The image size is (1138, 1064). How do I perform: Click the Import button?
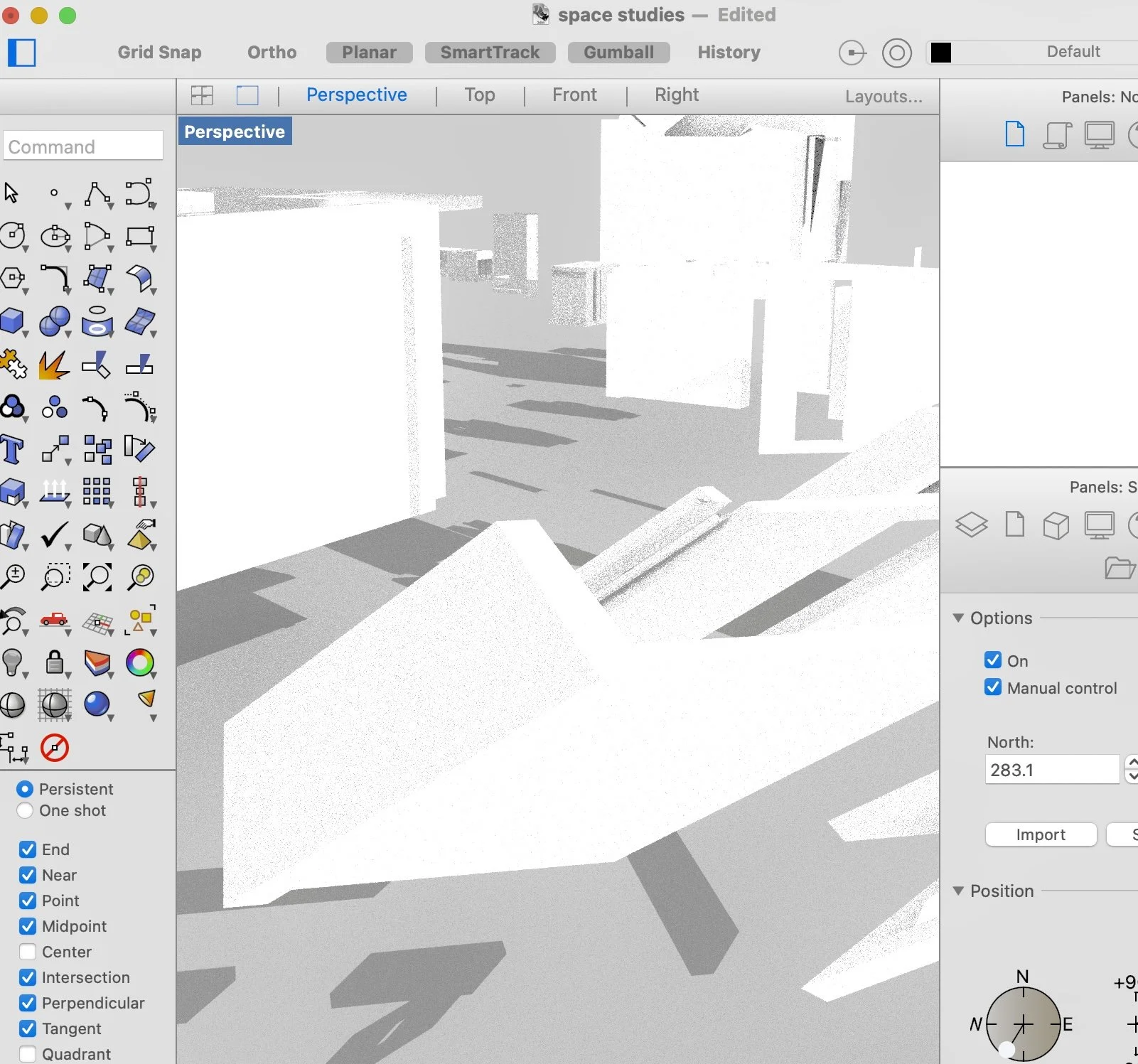click(1040, 834)
